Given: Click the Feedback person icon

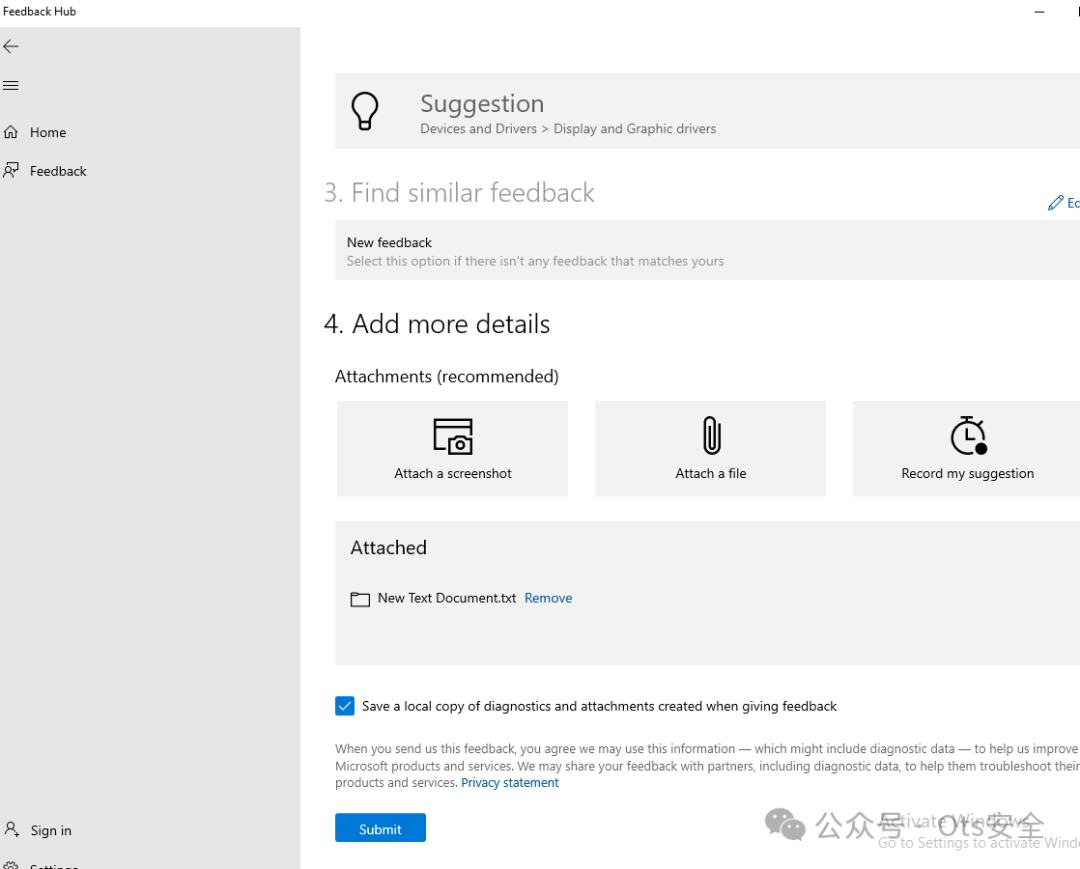Looking at the screenshot, I should pyautogui.click(x=11, y=170).
